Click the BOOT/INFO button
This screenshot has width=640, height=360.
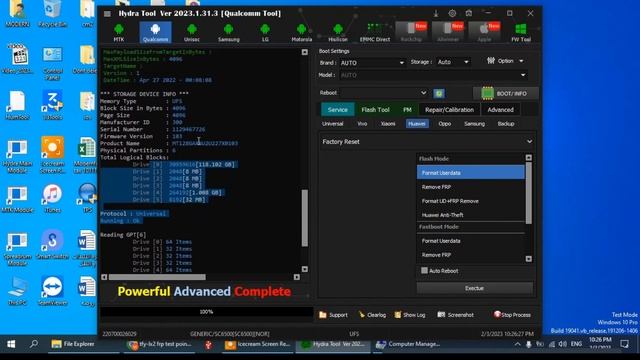tap(506, 93)
